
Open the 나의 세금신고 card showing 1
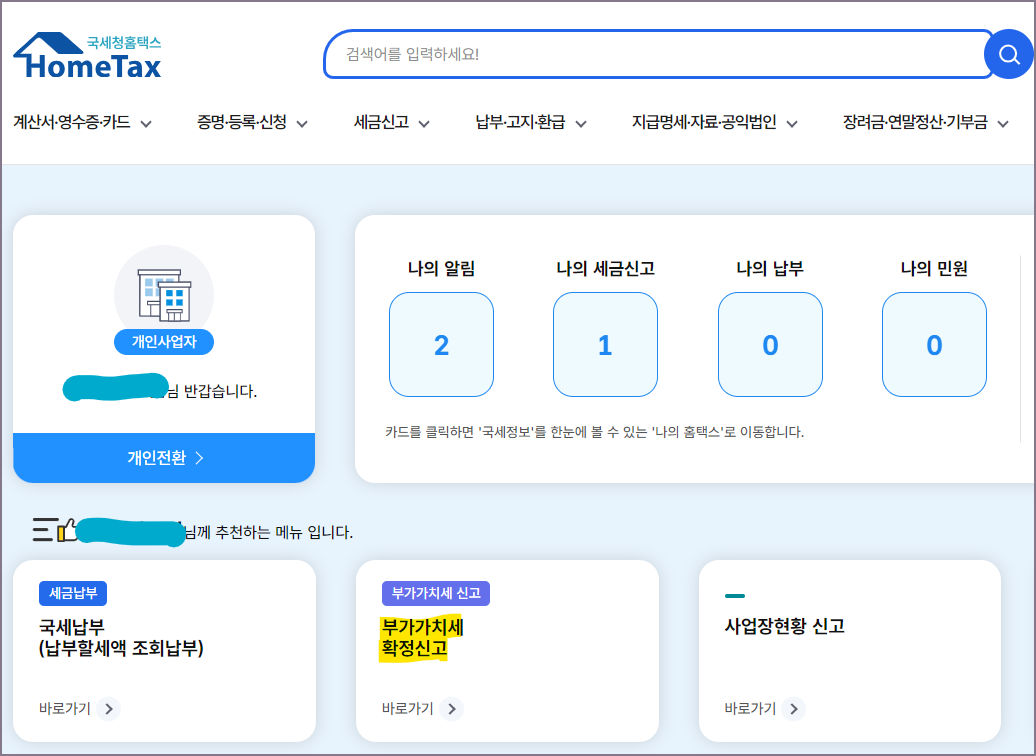click(x=605, y=342)
